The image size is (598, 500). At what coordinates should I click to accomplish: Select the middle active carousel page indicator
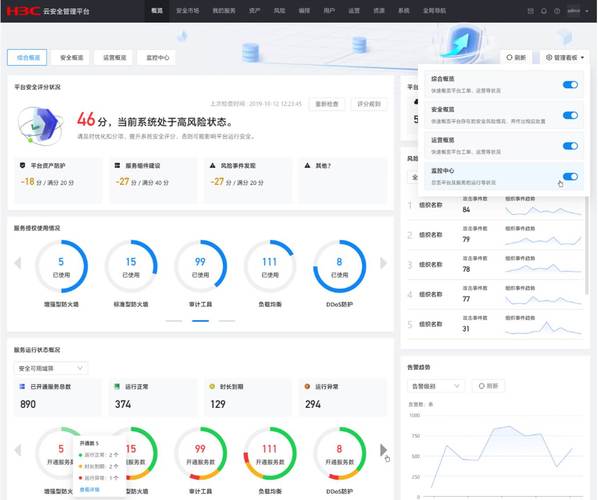(x=200, y=321)
